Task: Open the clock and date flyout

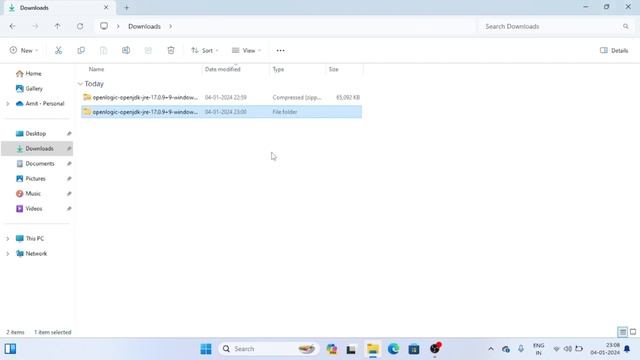Action: pyautogui.click(x=605, y=349)
